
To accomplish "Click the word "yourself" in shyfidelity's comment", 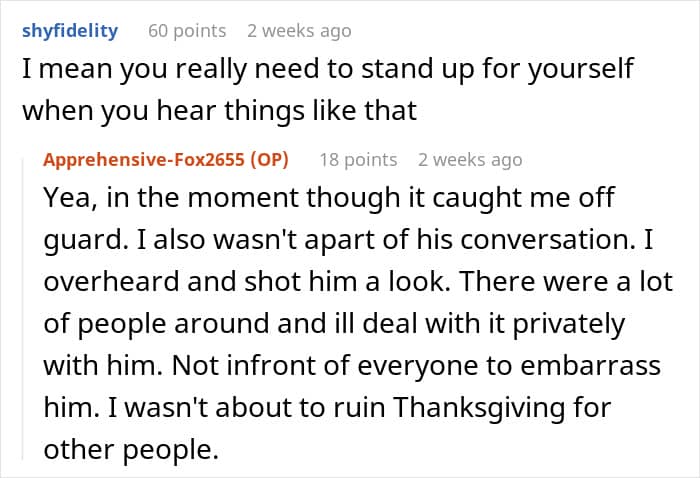I will pyautogui.click(x=574, y=71).
